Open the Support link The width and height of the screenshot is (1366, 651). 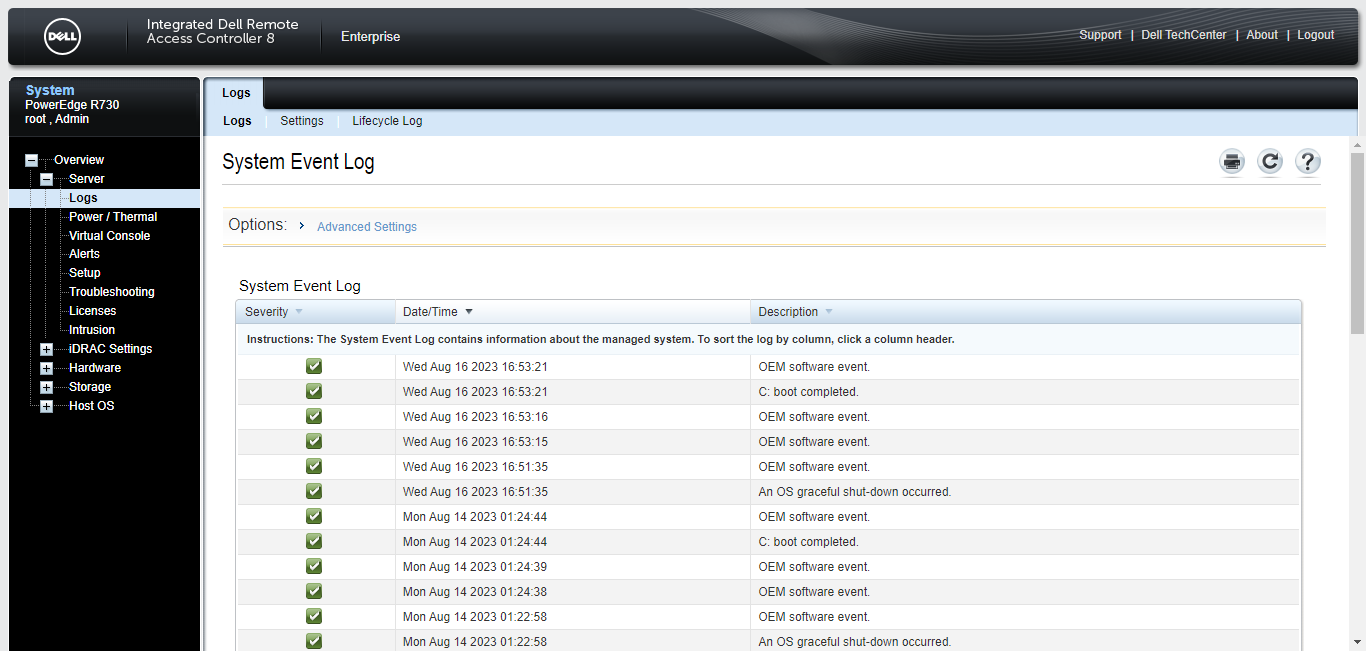pyautogui.click(x=1100, y=35)
